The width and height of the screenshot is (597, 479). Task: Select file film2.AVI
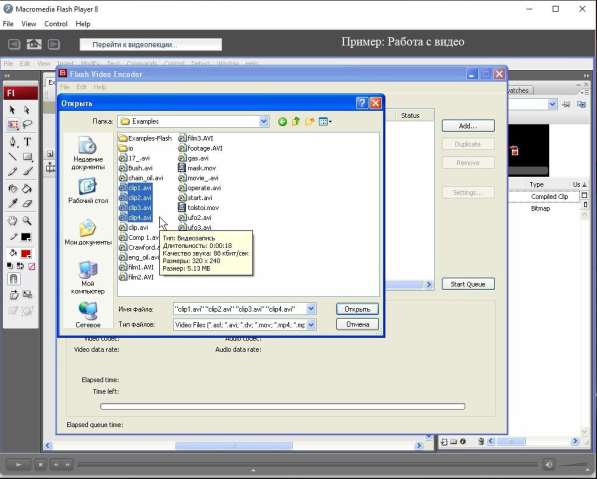coord(136,277)
